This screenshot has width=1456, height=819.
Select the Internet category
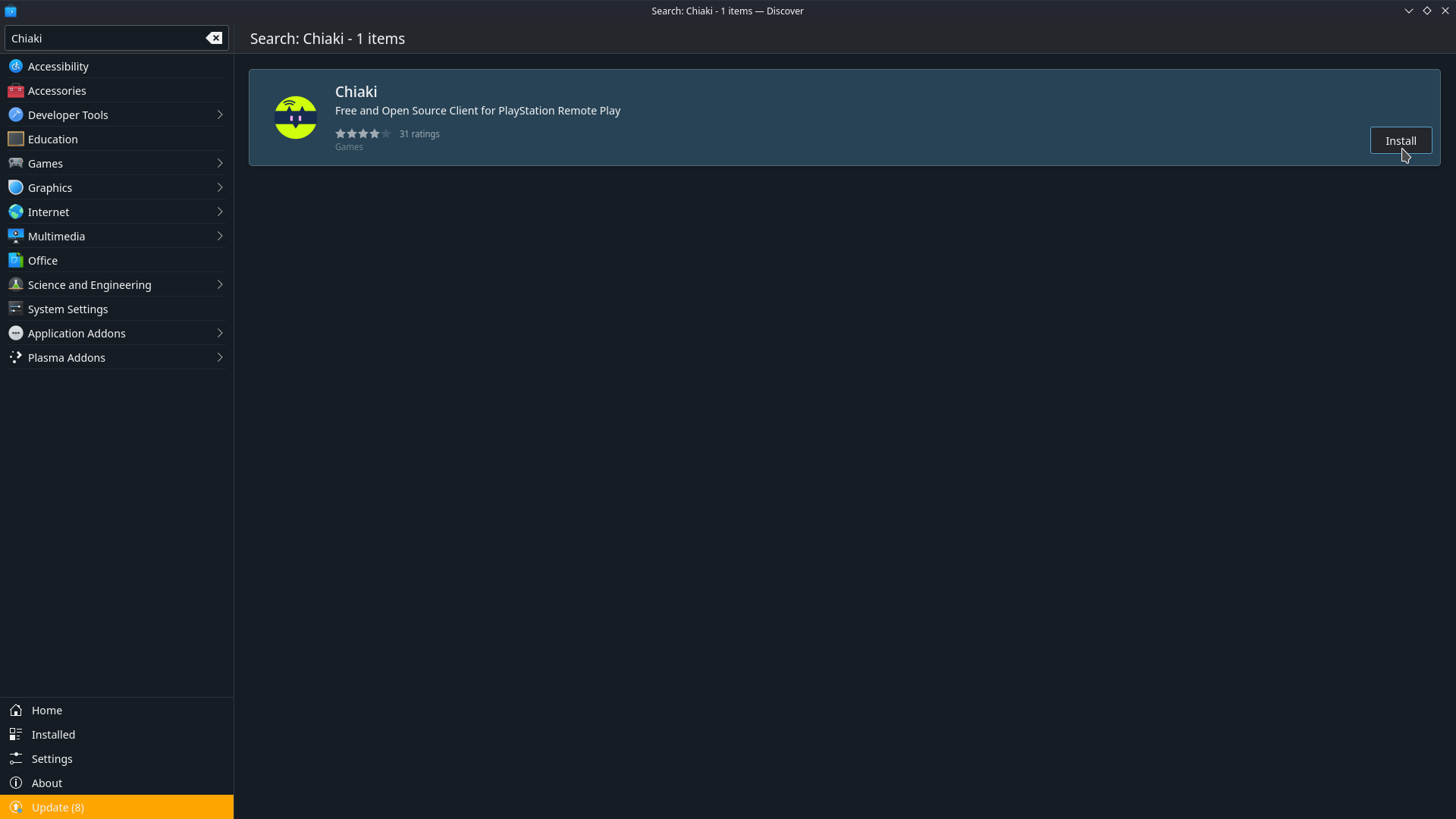pyautogui.click(x=49, y=212)
